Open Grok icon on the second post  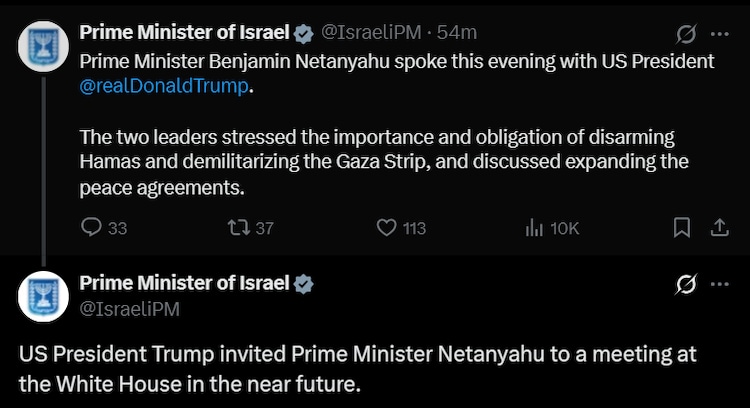(686, 285)
